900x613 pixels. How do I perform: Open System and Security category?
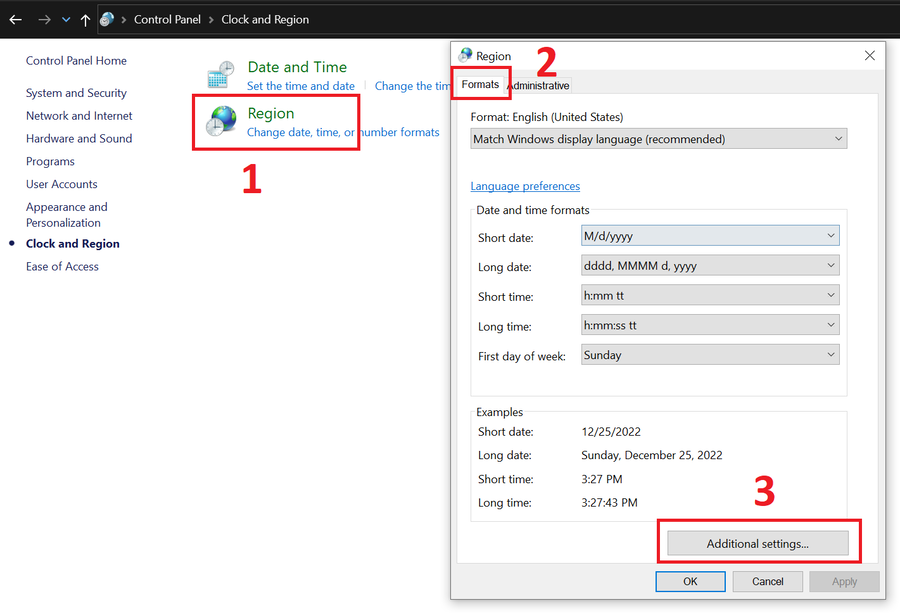tap(76, 93)
